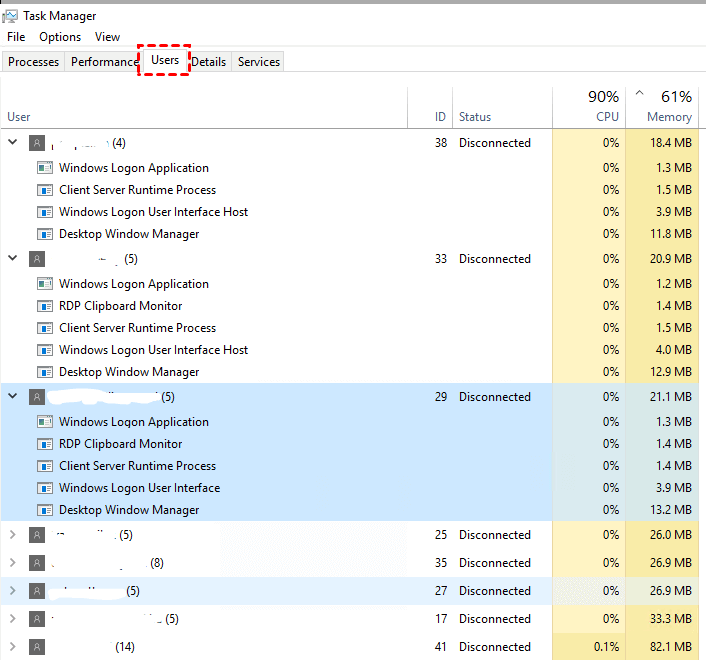Screen dimensions: 706x660
Task: Click icon of Windows Logon User Interface in session 29
Action: (x=44, y=488)
